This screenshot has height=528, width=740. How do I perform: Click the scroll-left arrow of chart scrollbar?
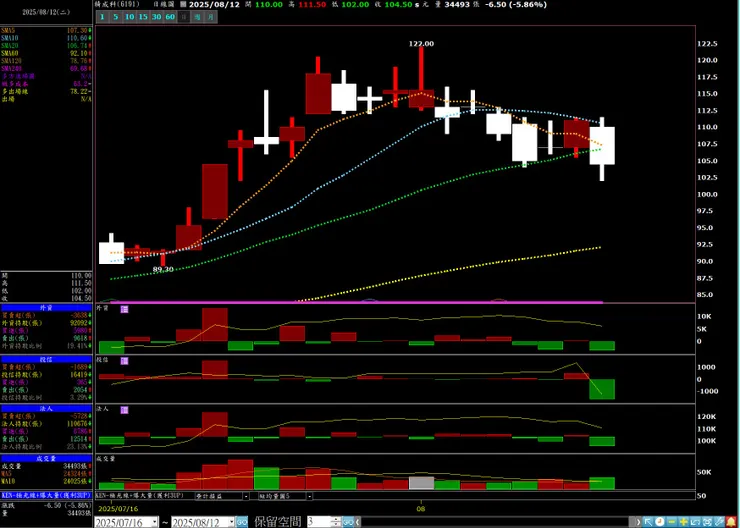[357, 522]
